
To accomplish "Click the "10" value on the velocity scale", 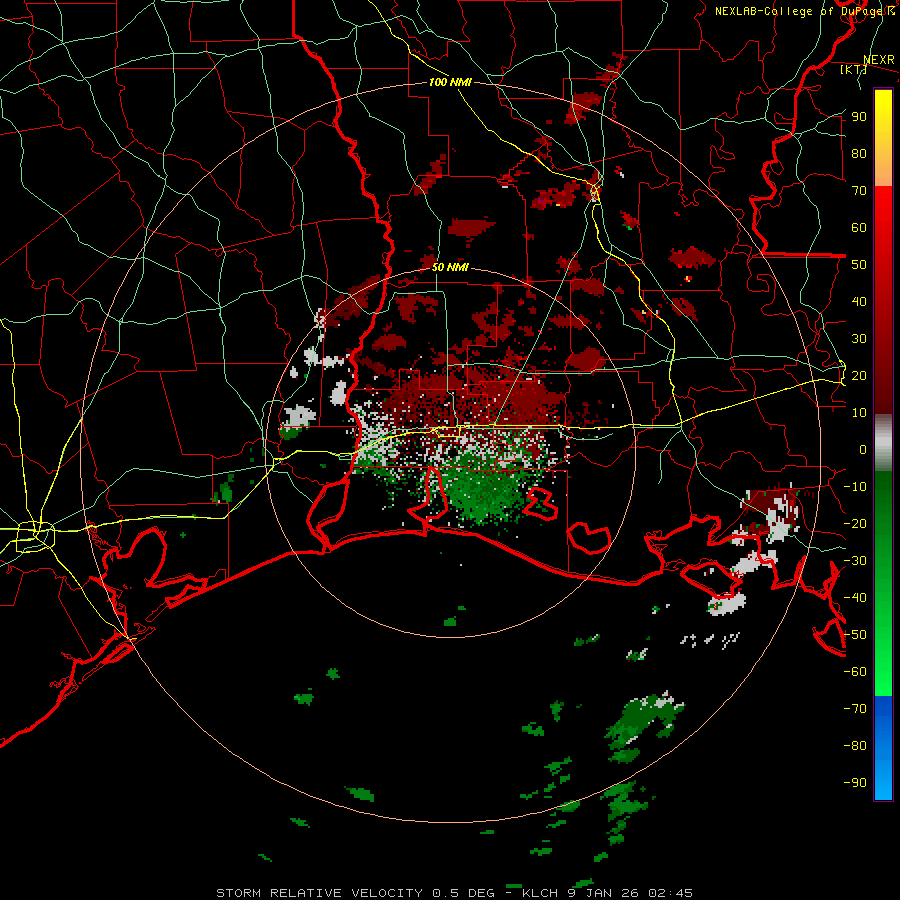I will coord(859,413).
